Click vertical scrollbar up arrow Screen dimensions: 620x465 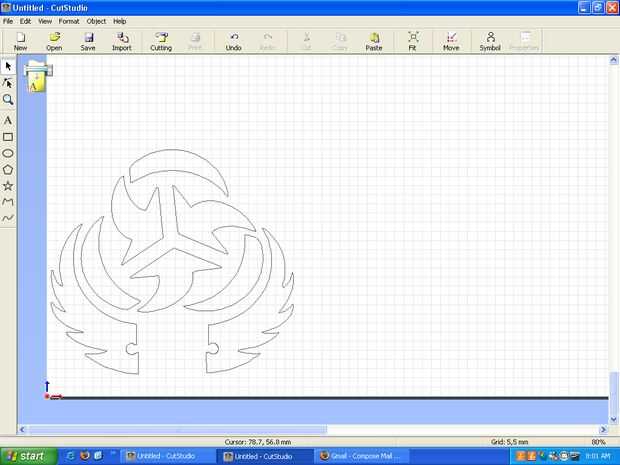pyautogui.click(x=614, y=60)
